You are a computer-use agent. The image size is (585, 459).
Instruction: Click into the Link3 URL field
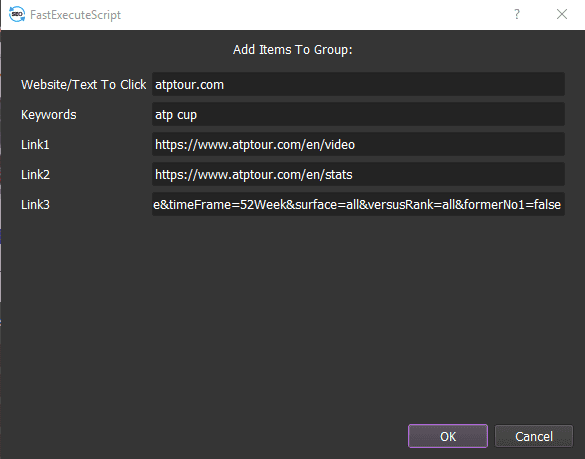358,204
